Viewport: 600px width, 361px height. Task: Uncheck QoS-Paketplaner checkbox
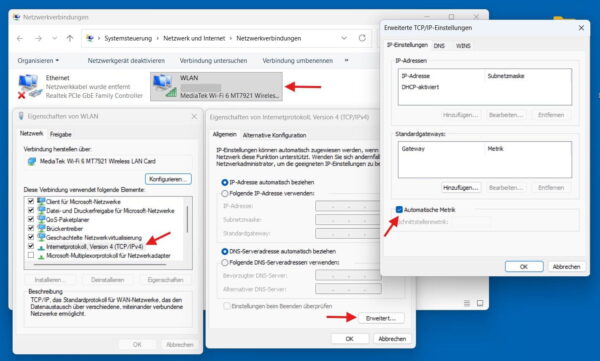[31, 219]
